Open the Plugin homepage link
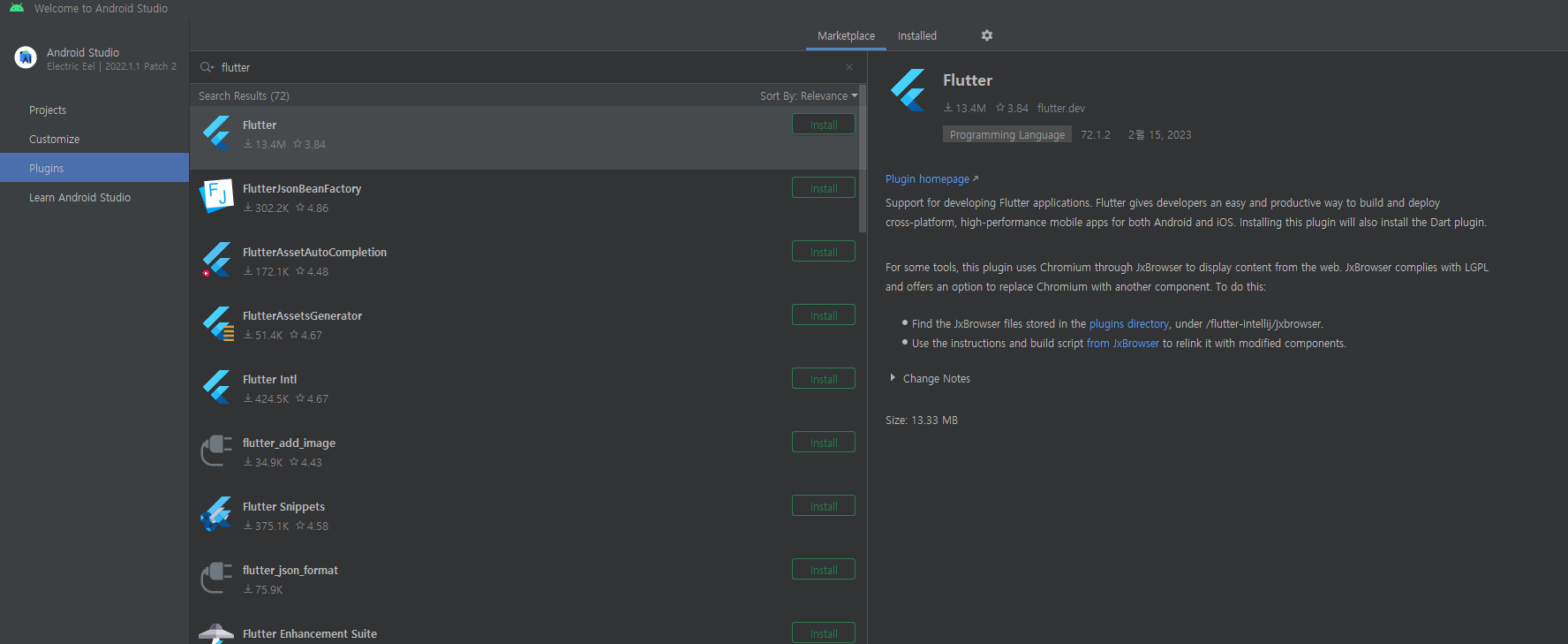1568x644 pixels. click(x=927, y=179)
